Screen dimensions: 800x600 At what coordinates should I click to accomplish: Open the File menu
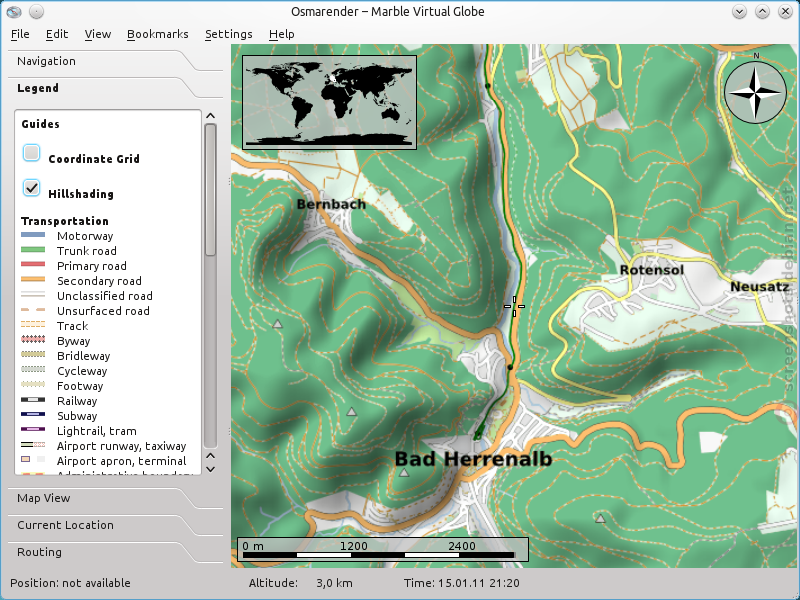click(20, 34)
